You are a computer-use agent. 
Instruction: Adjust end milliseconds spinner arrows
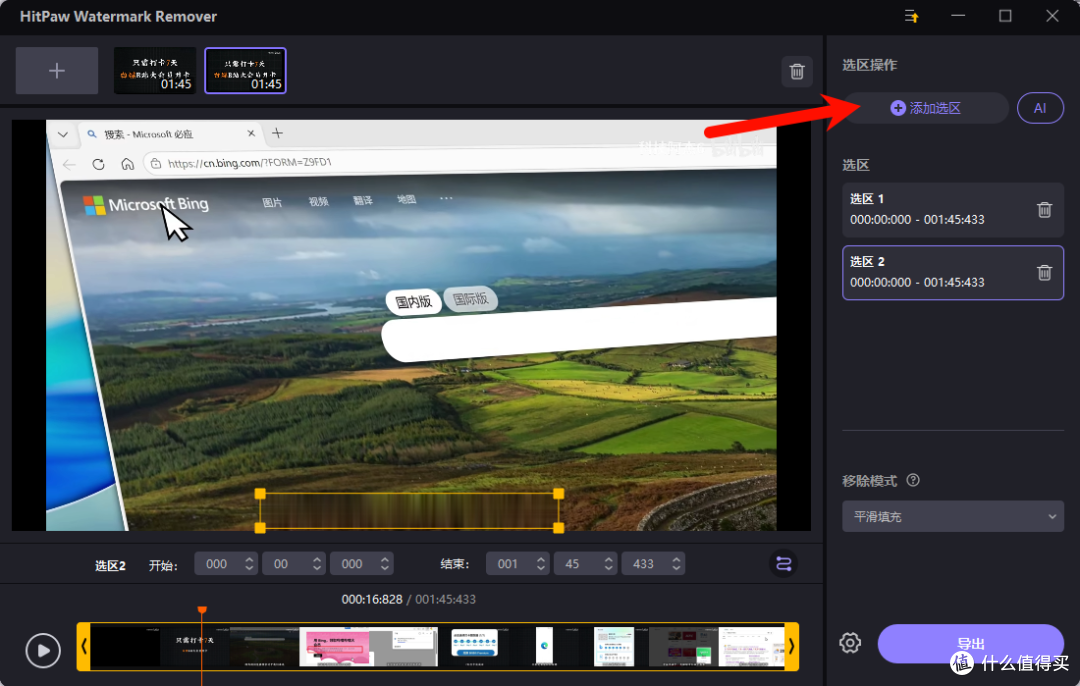coord(676,564)
